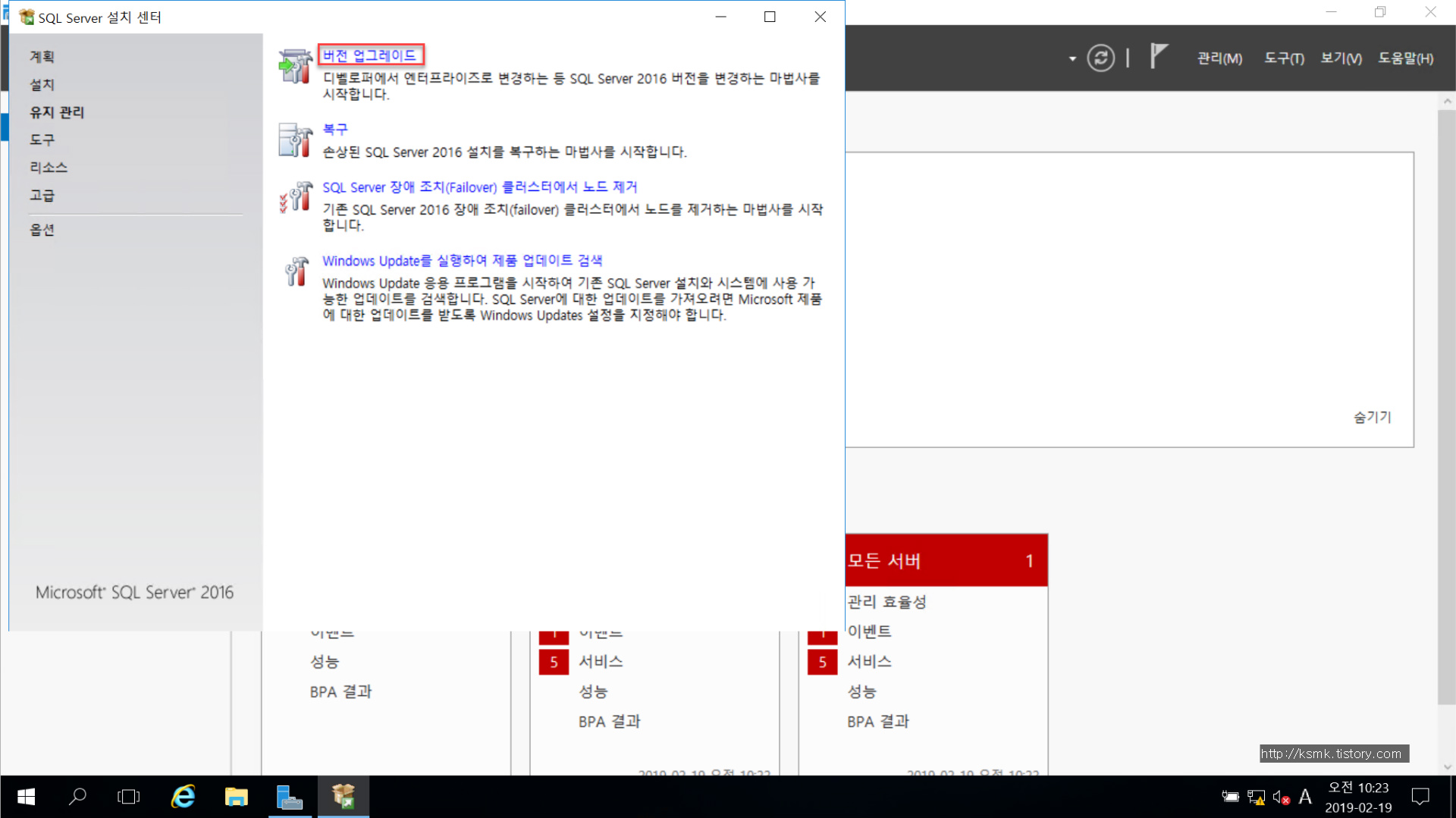This screenshot has width=1456, height=818.
Task: Click 서비스 in 모든 서버 tile
Action: [869, 662]
